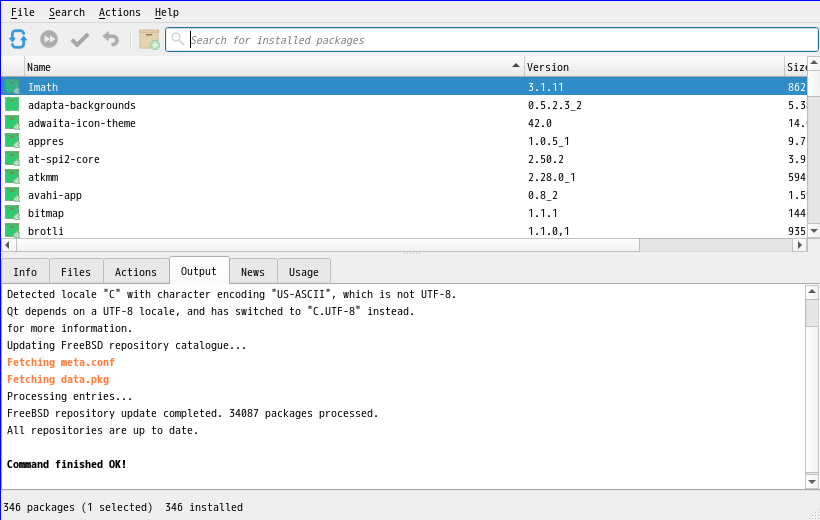Screen dimensions: 820x520
Task: Click the status icon beside appres
Action: pyautogui.click(x=13, y=141)
